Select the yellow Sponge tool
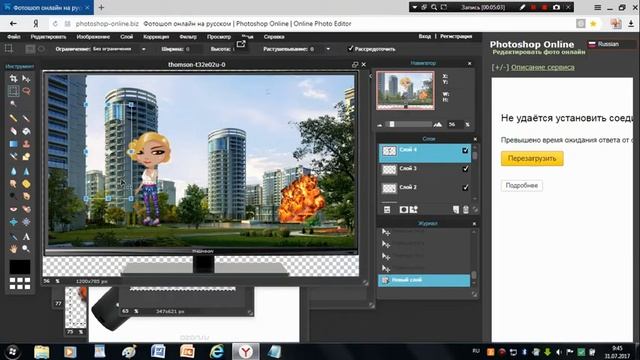 (x=26, y=184)
